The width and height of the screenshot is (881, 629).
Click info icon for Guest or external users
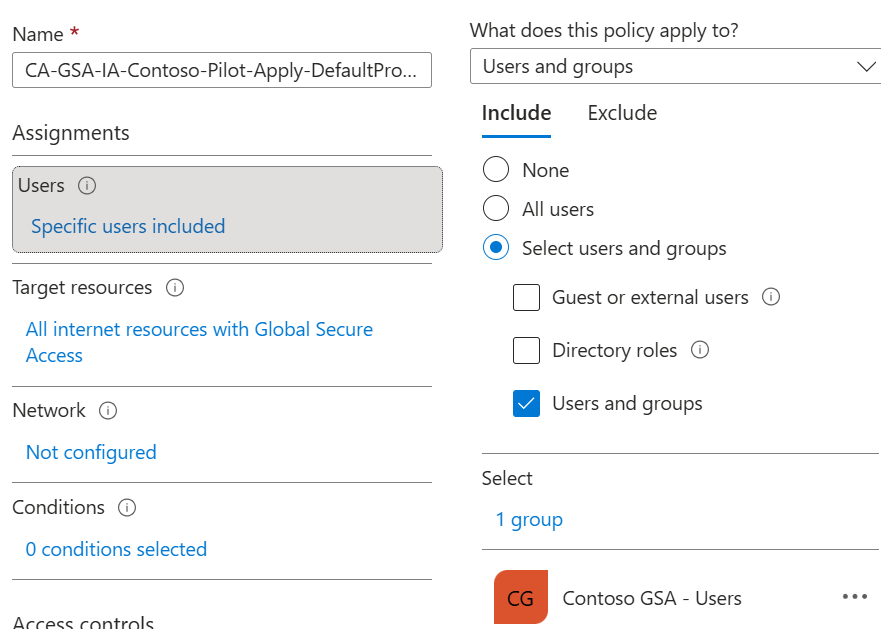771,297
